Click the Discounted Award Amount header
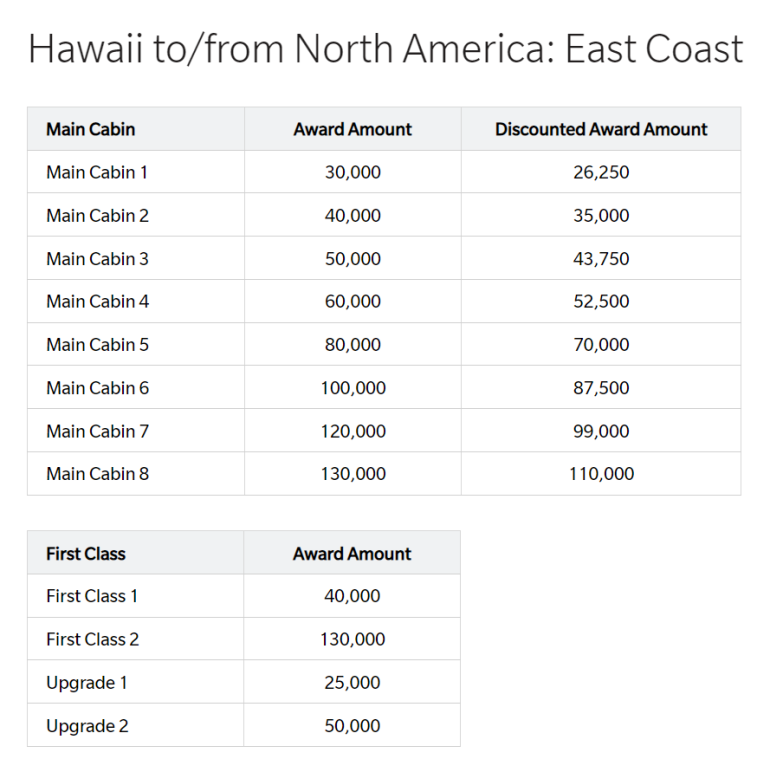 point(600,129)
